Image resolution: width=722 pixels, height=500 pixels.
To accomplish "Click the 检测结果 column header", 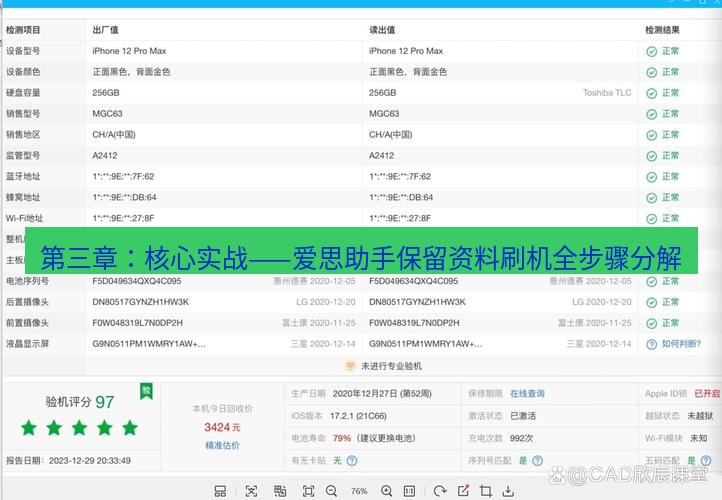I will click(662, 30).
